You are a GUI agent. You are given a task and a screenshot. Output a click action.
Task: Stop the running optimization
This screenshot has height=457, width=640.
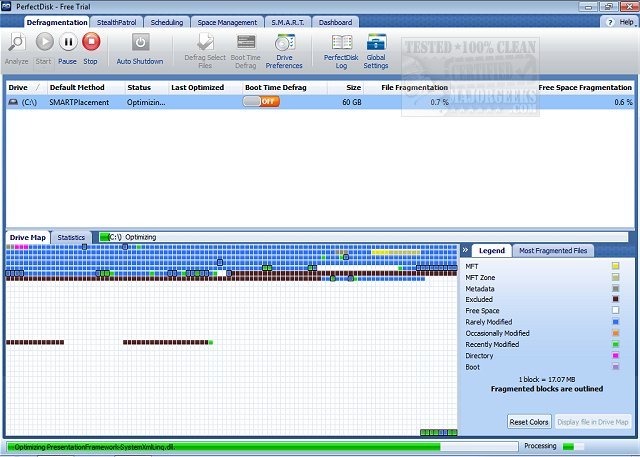coord(91,43)
